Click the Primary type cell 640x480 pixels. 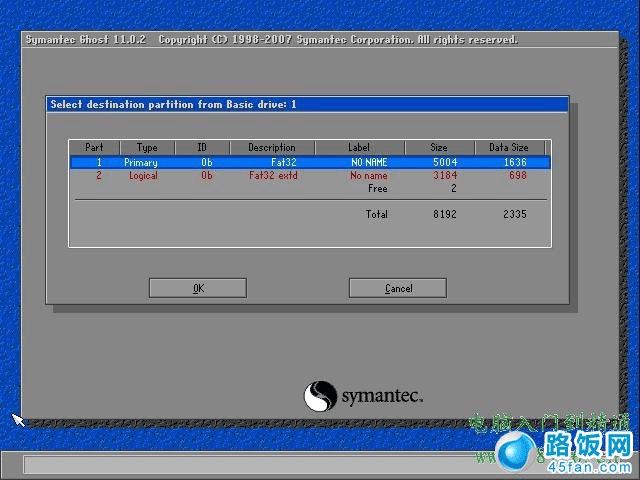141,162
